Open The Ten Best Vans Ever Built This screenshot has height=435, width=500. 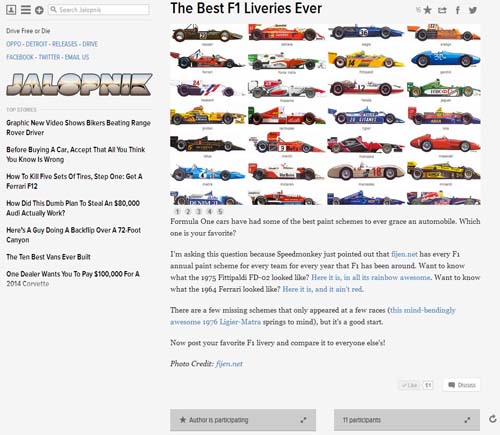pyautogui.click(x=48, y=257)
